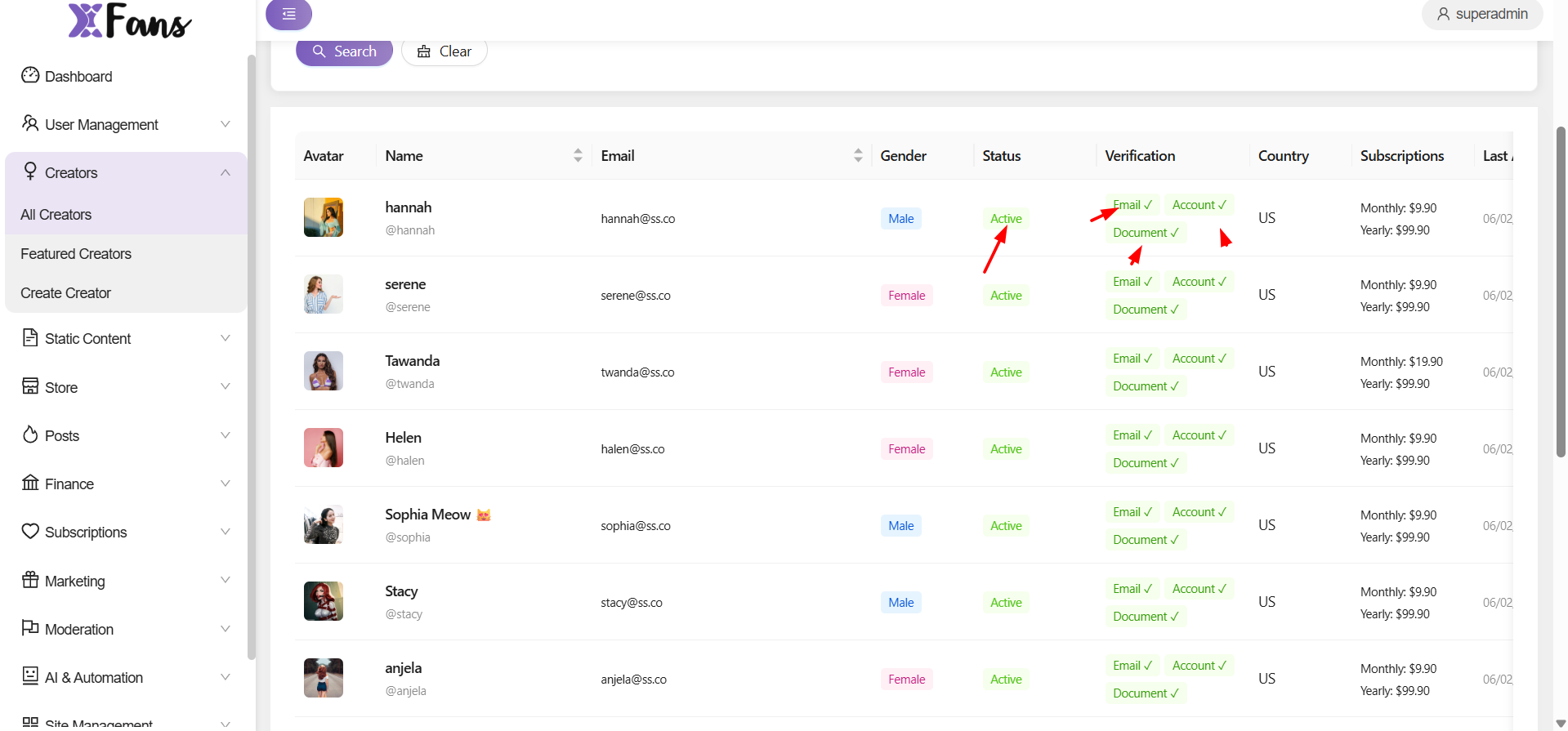Click the Finance bank icon
Image resolution: width=1568 pixels, height=731 pixels.
pos(30,483)
